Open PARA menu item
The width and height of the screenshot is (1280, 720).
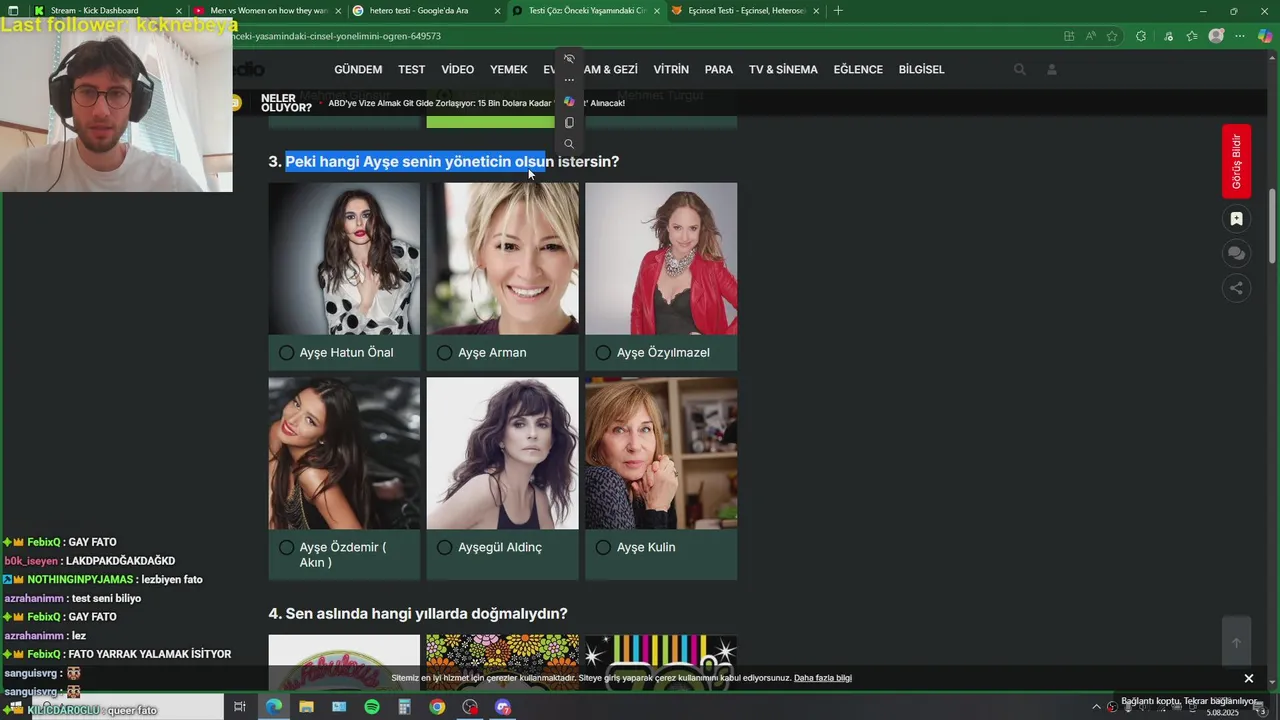(718, 70)
